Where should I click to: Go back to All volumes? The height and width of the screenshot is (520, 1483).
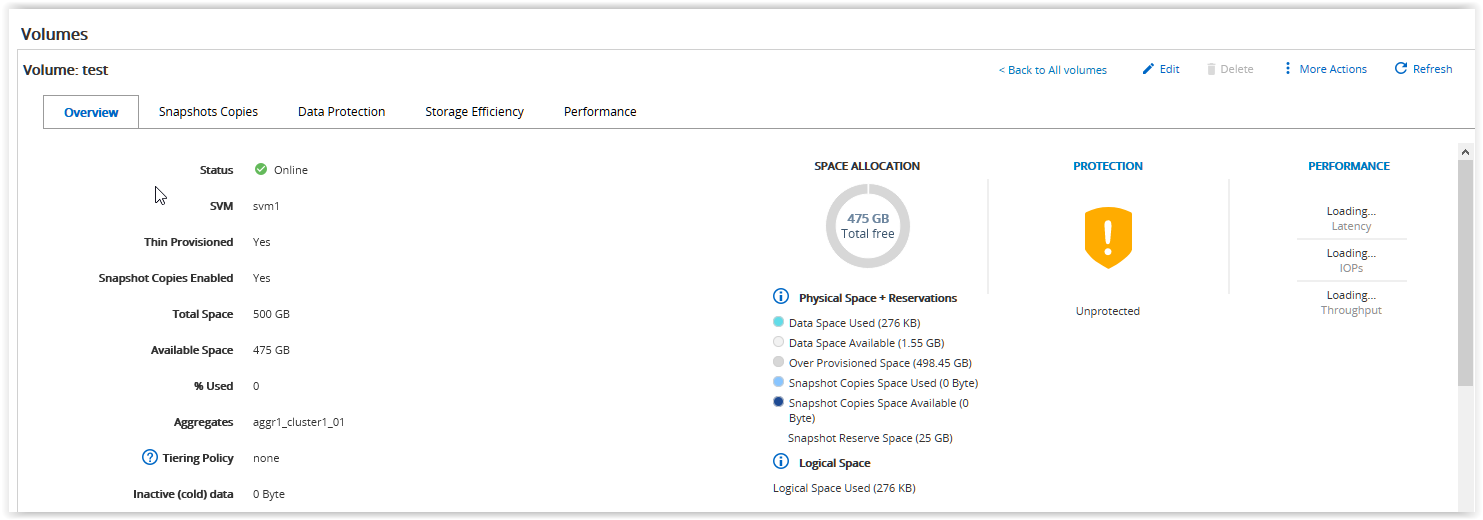pos(1052,70)
